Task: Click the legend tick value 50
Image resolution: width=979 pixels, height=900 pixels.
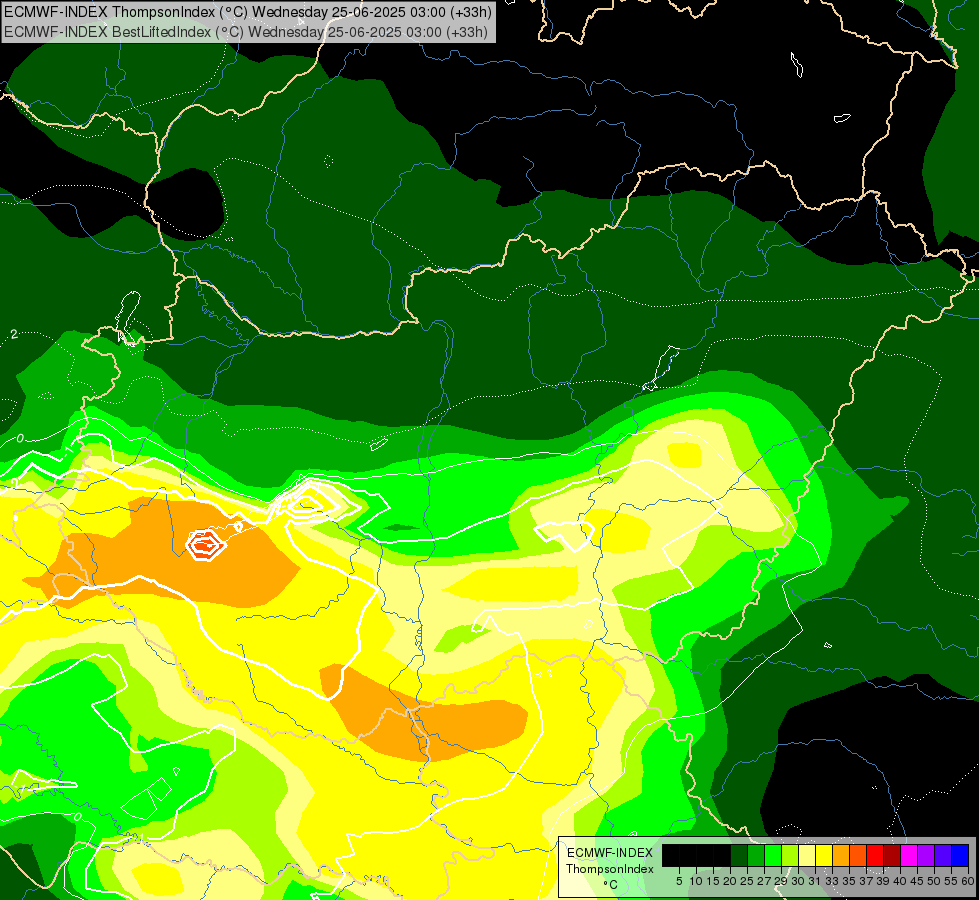Action: [x=934, y=881]
